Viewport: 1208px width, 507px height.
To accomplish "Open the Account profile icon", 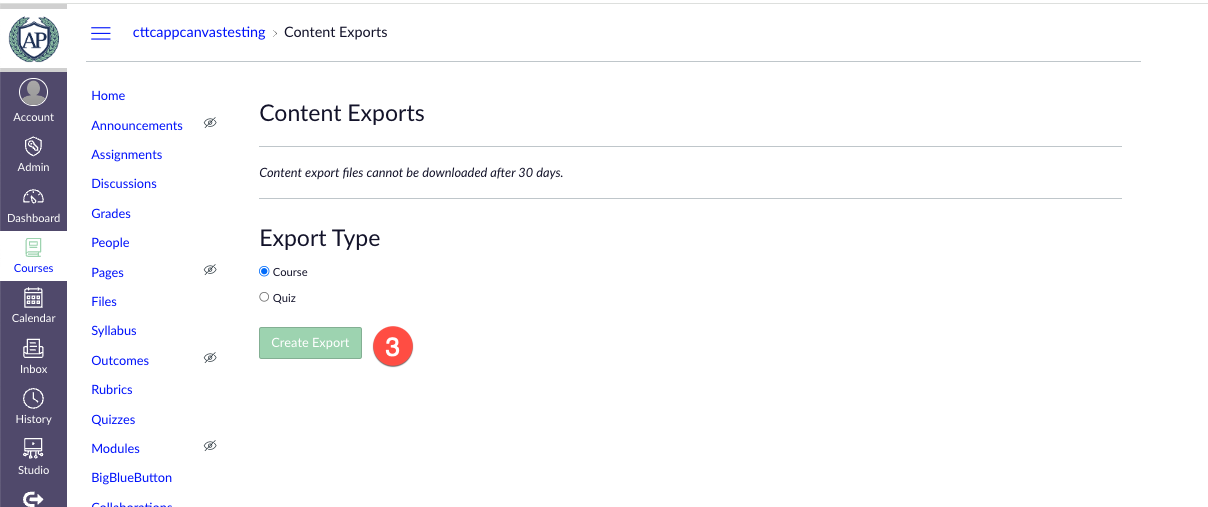I will (33, 92).
